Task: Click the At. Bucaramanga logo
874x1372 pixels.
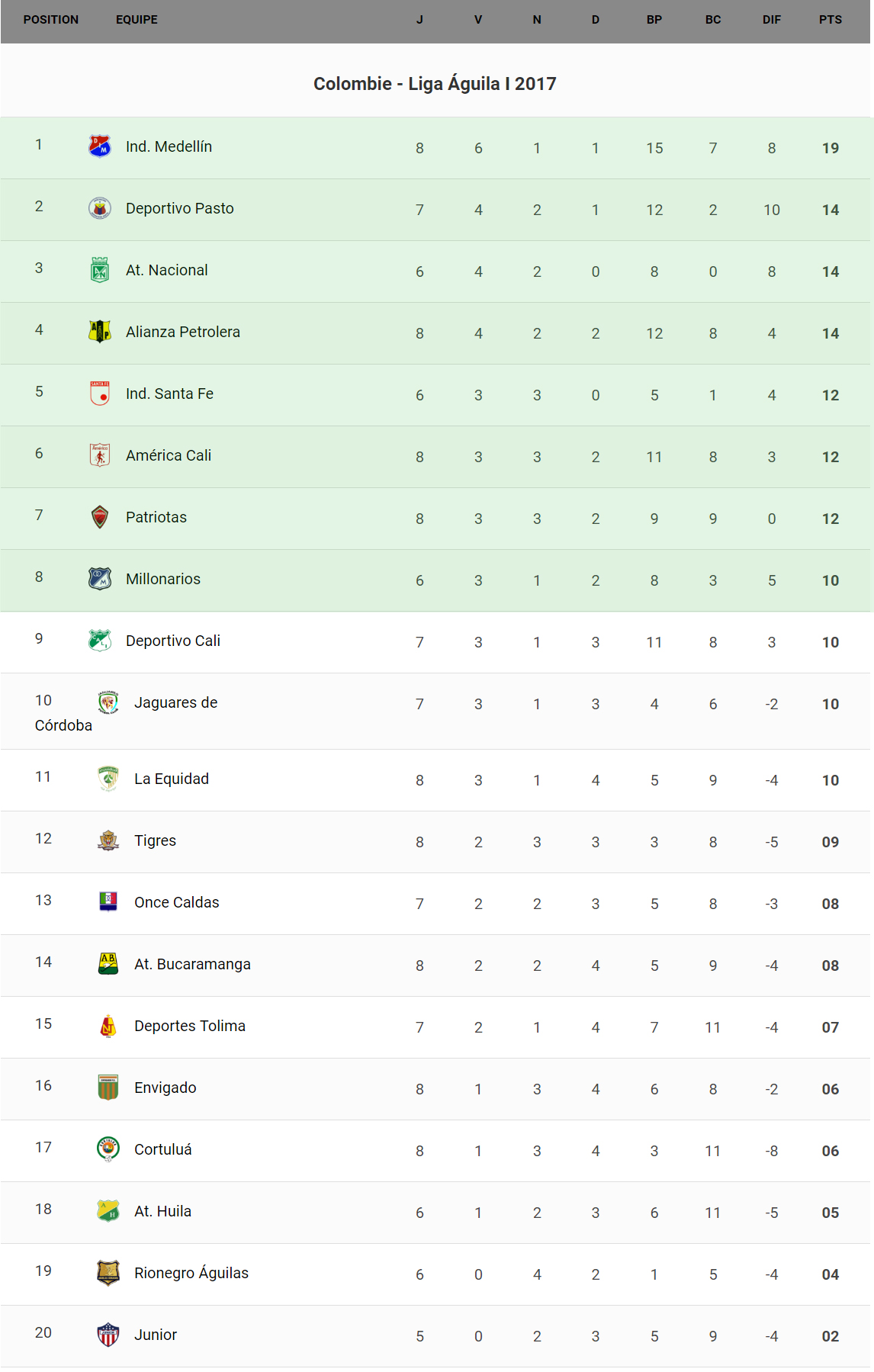Action: 108,963
